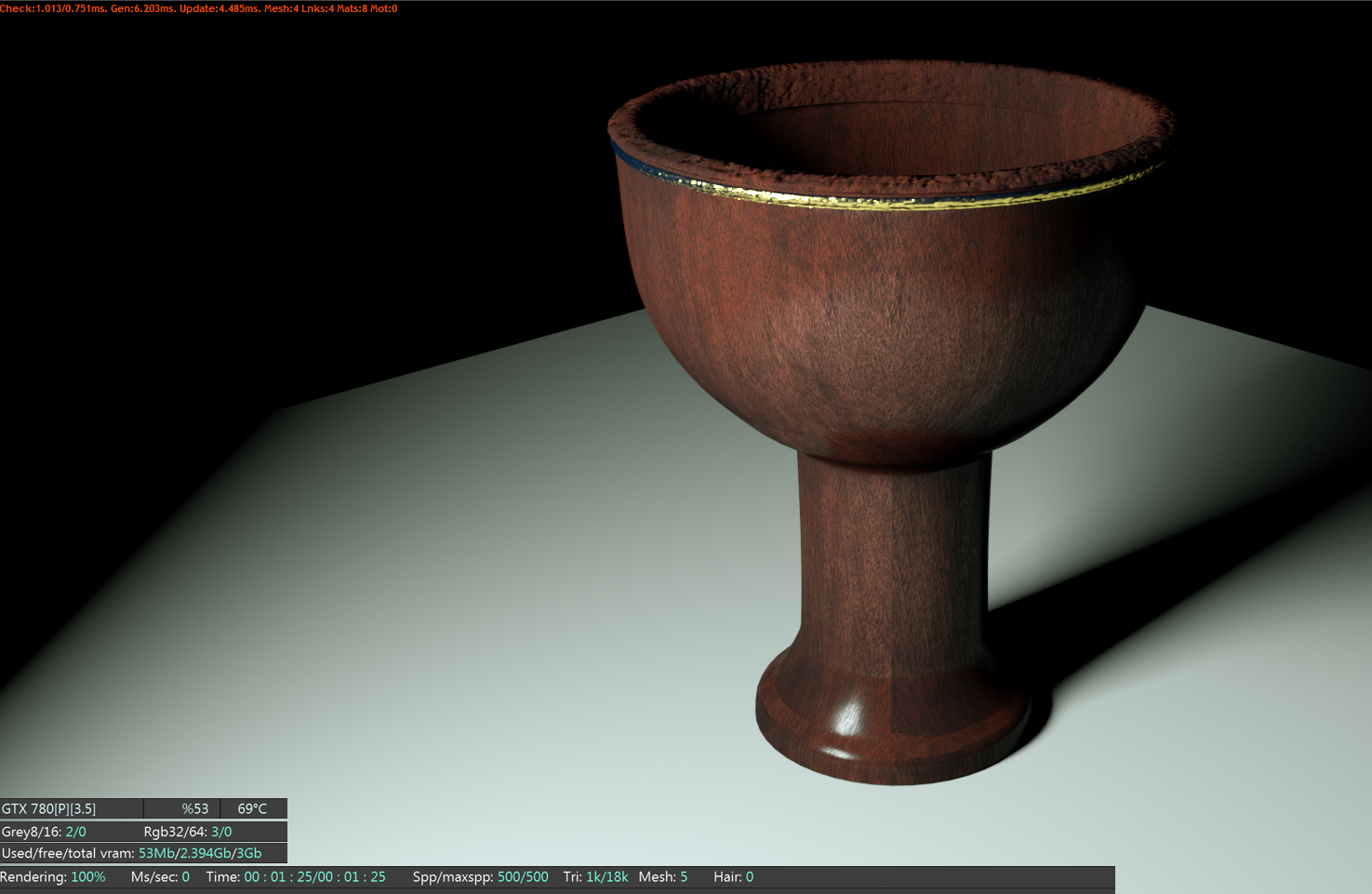This screenshot has width=1372, height=894.
Task: Click the Ms/sec: 0 statistic
Action: 160,877
